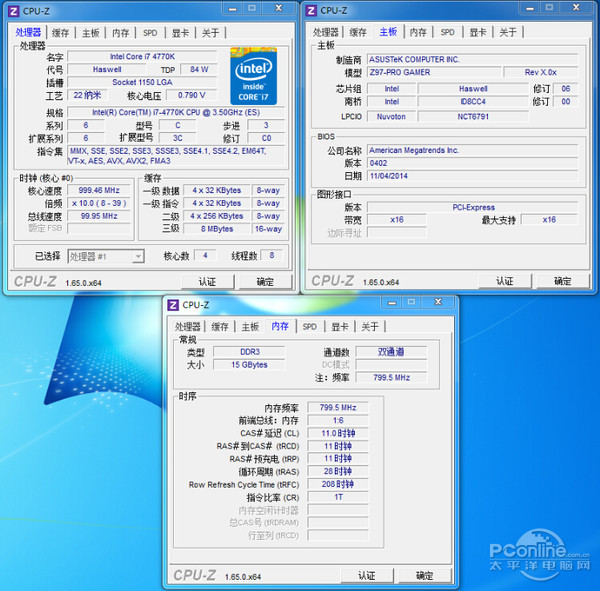Click 认证 button in memory window
600x591 pixels.
point(367,576)
